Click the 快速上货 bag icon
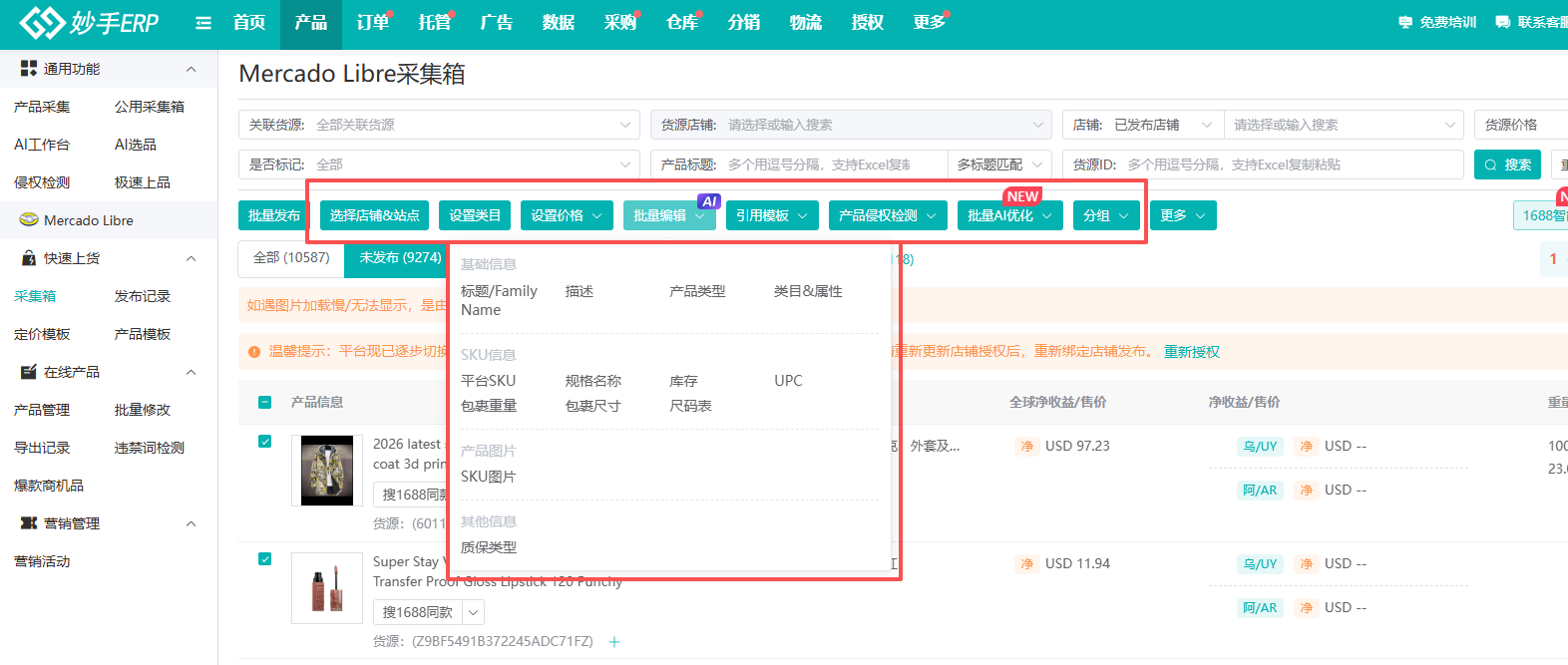The width and height of the screenshot is (1568, 665). coord(29,258)
